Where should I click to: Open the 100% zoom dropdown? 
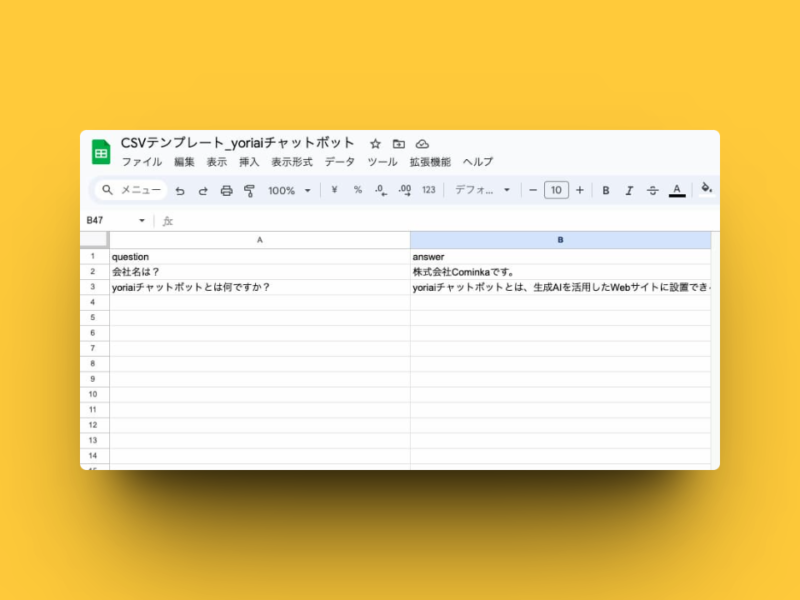tap(289, 190)
